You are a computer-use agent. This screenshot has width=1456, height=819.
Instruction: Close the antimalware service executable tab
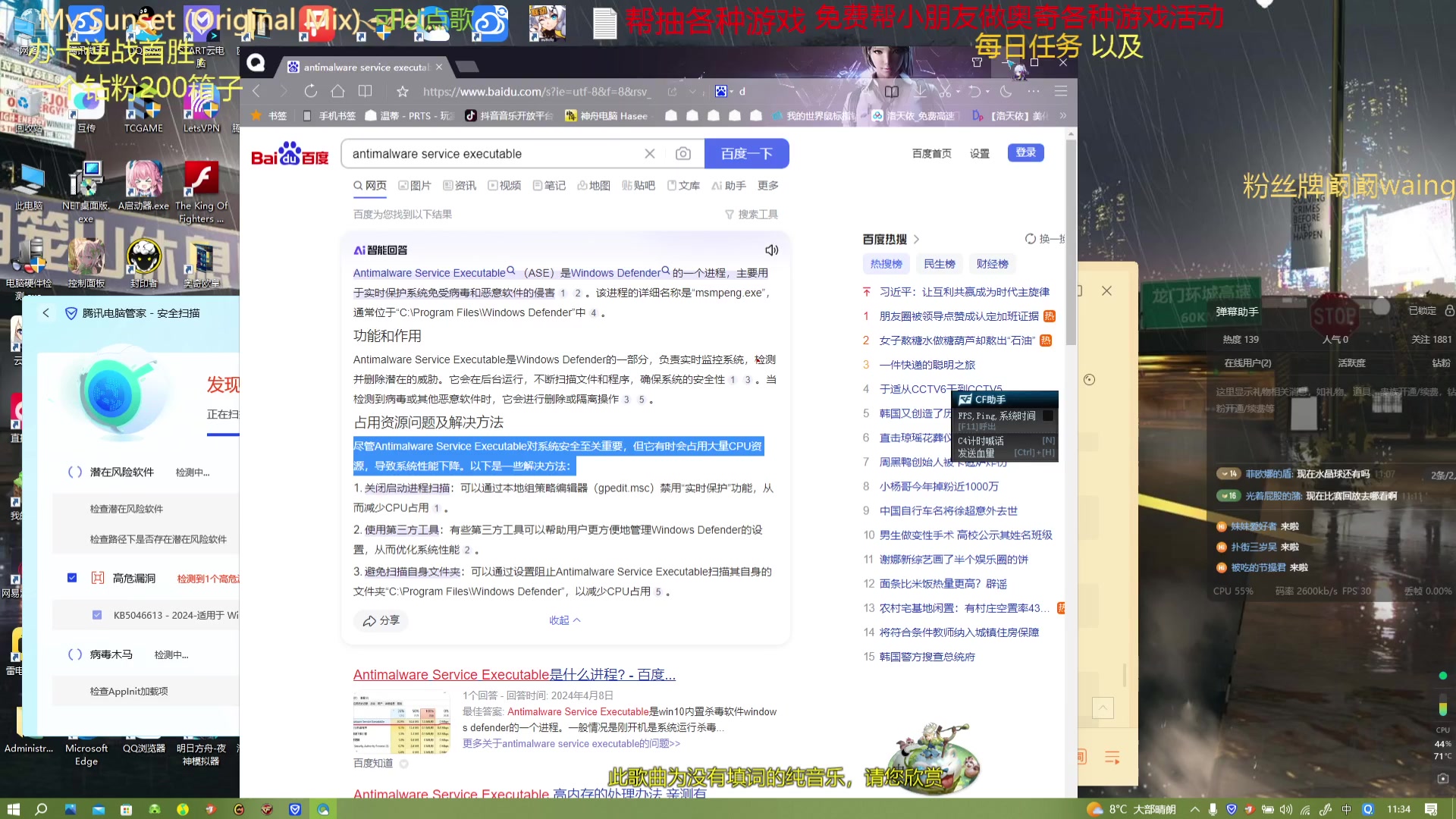tap(439, 67)
